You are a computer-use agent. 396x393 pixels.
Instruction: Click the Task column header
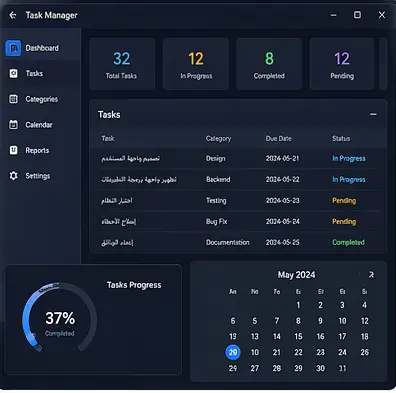(x=108, y=138)
